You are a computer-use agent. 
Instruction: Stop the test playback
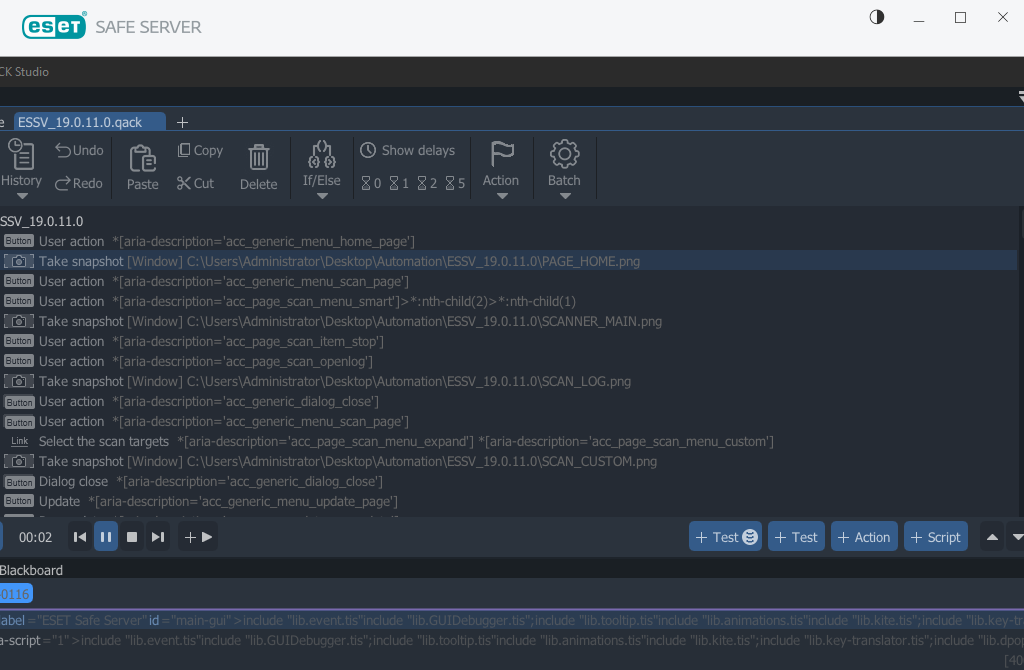pos(132,537)
